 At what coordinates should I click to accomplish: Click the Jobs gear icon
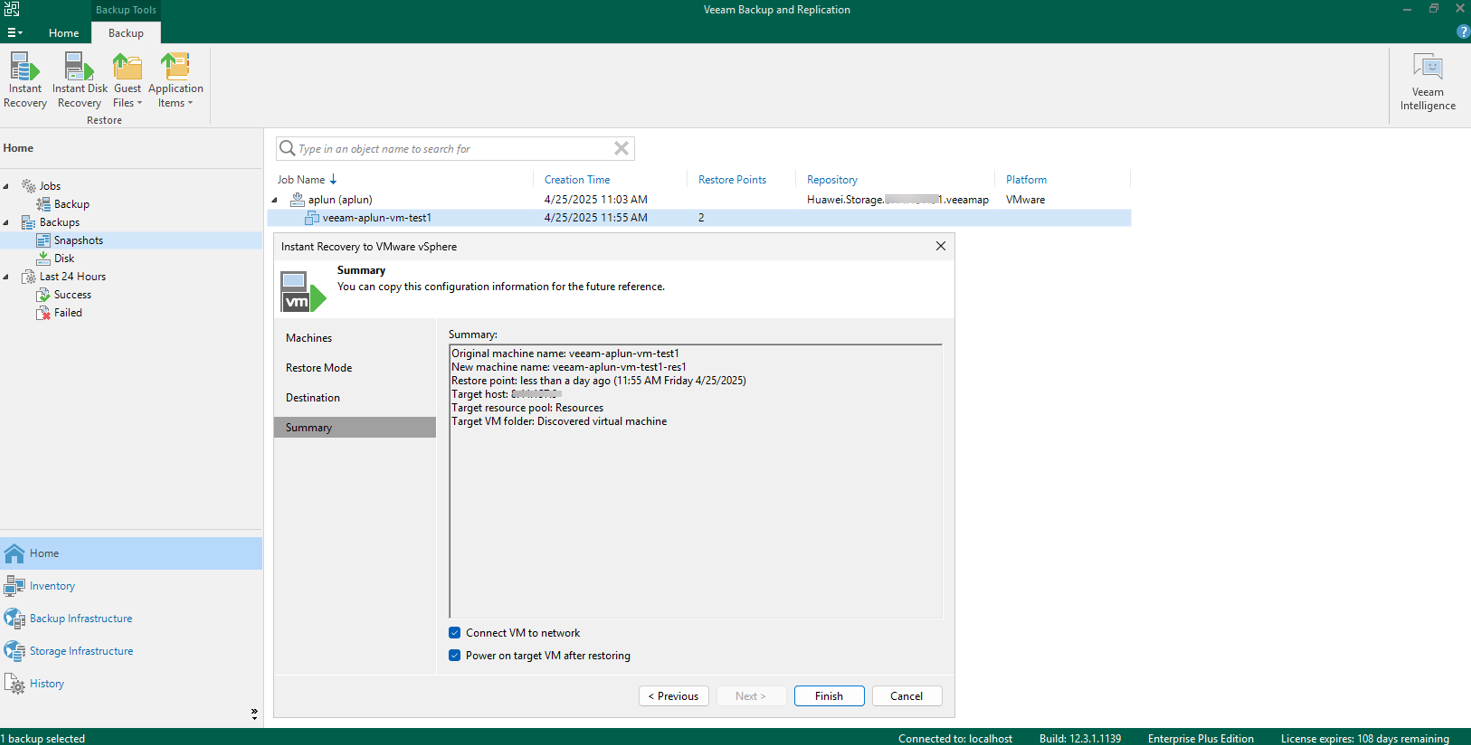[28, 186]
